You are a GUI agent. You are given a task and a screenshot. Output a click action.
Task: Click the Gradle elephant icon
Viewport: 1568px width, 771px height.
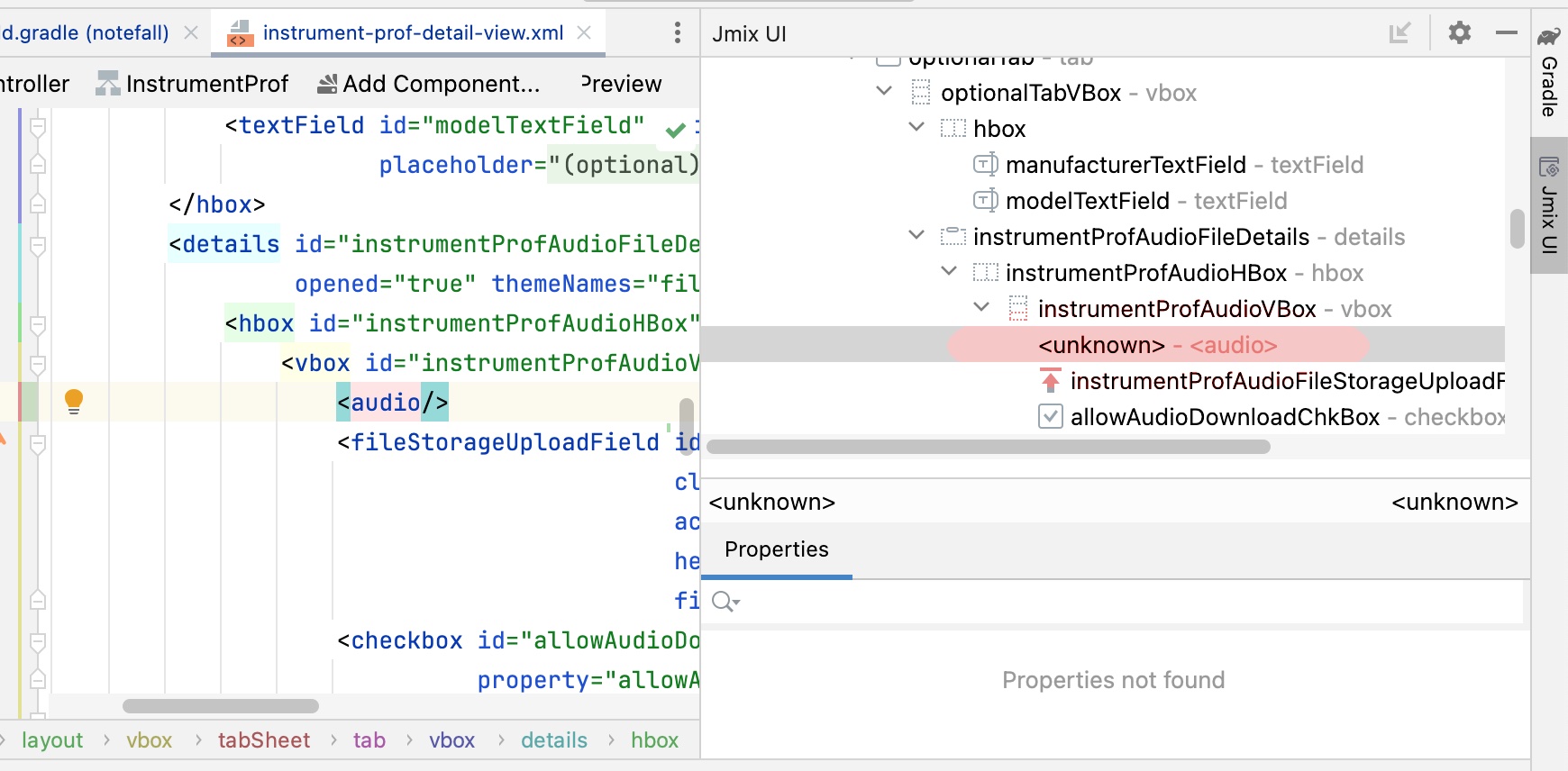click(x=1549, y=37)
